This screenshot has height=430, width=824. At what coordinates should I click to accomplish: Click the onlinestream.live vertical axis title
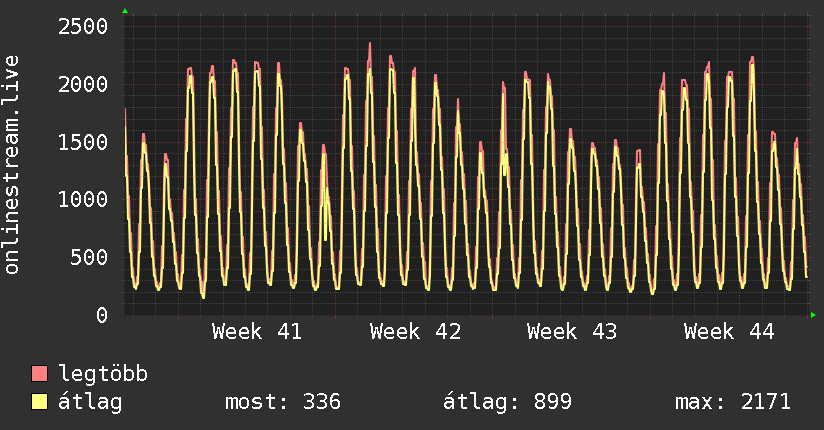(12, 165)
